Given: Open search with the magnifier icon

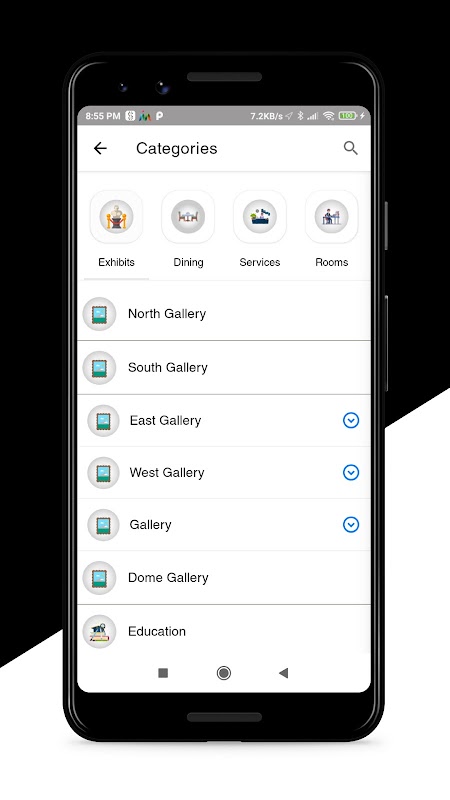Looking at the screenshot, I should pos(351,148).
